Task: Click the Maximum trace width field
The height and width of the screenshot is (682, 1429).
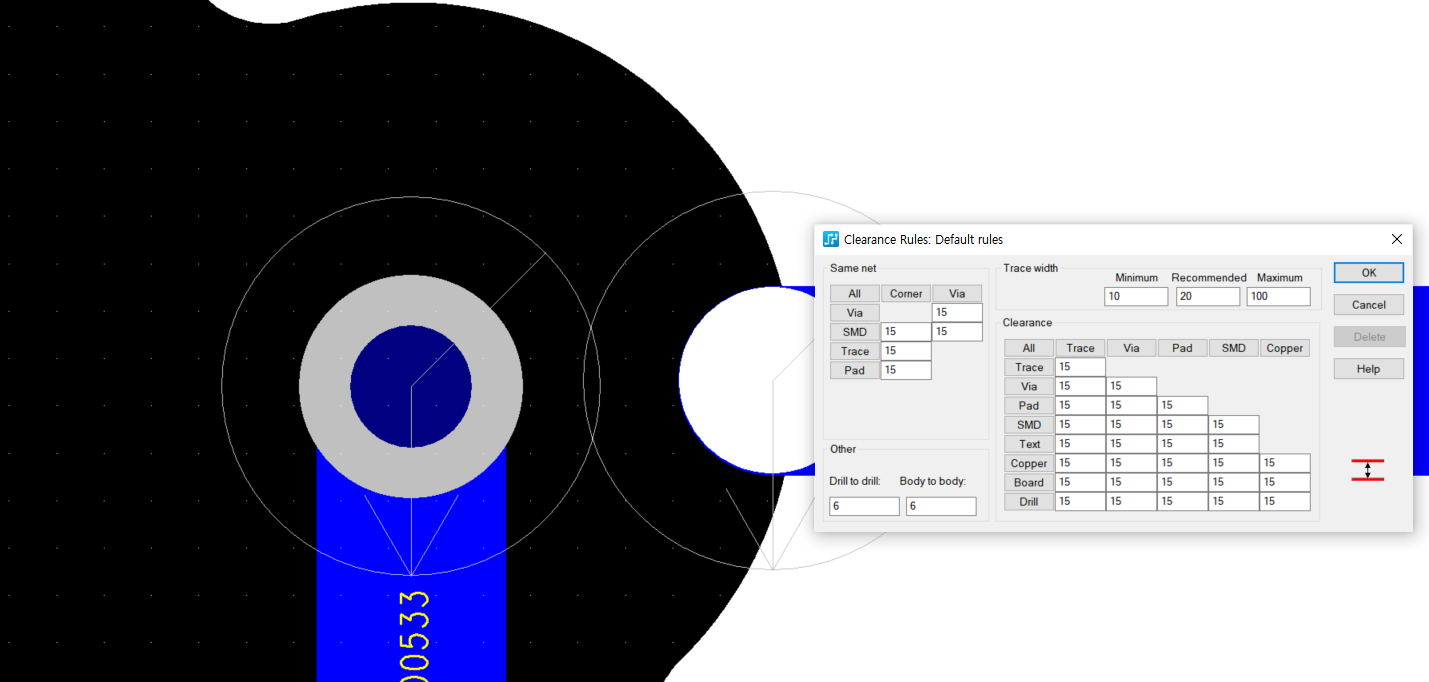Action: pyautogui.click(x=1278, y=297)
